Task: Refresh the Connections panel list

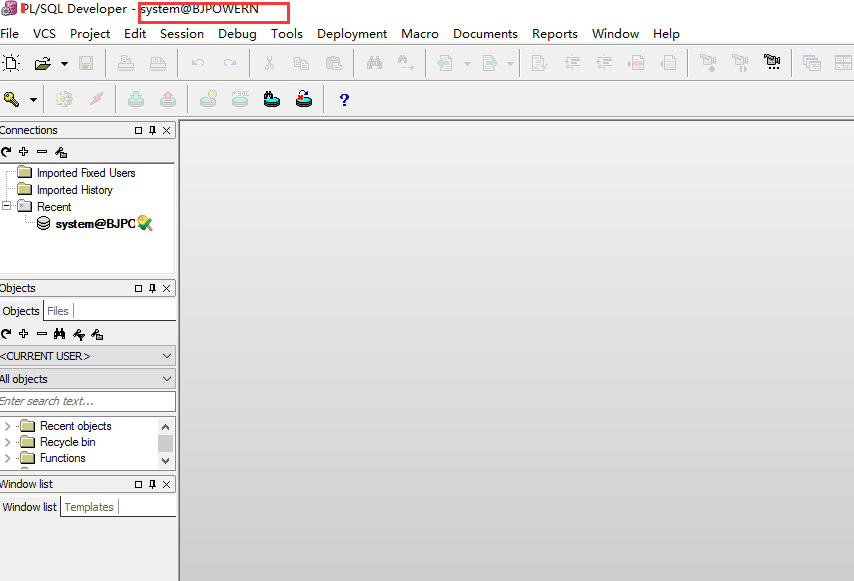Action: (6, 152)
